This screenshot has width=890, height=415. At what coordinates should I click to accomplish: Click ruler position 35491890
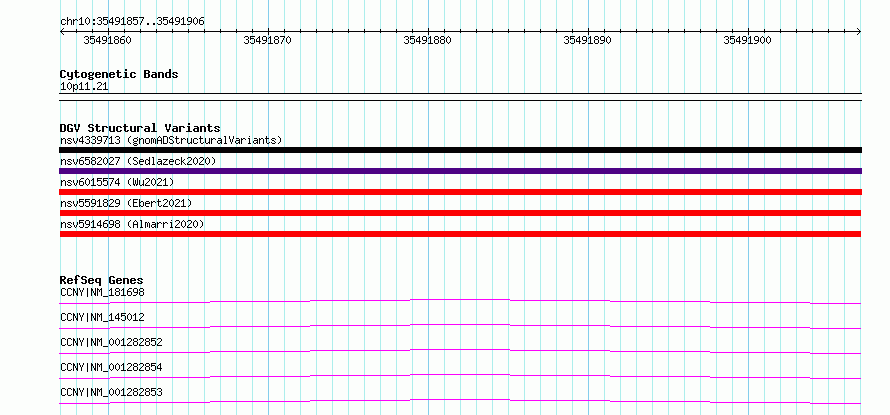coord(587,40)
